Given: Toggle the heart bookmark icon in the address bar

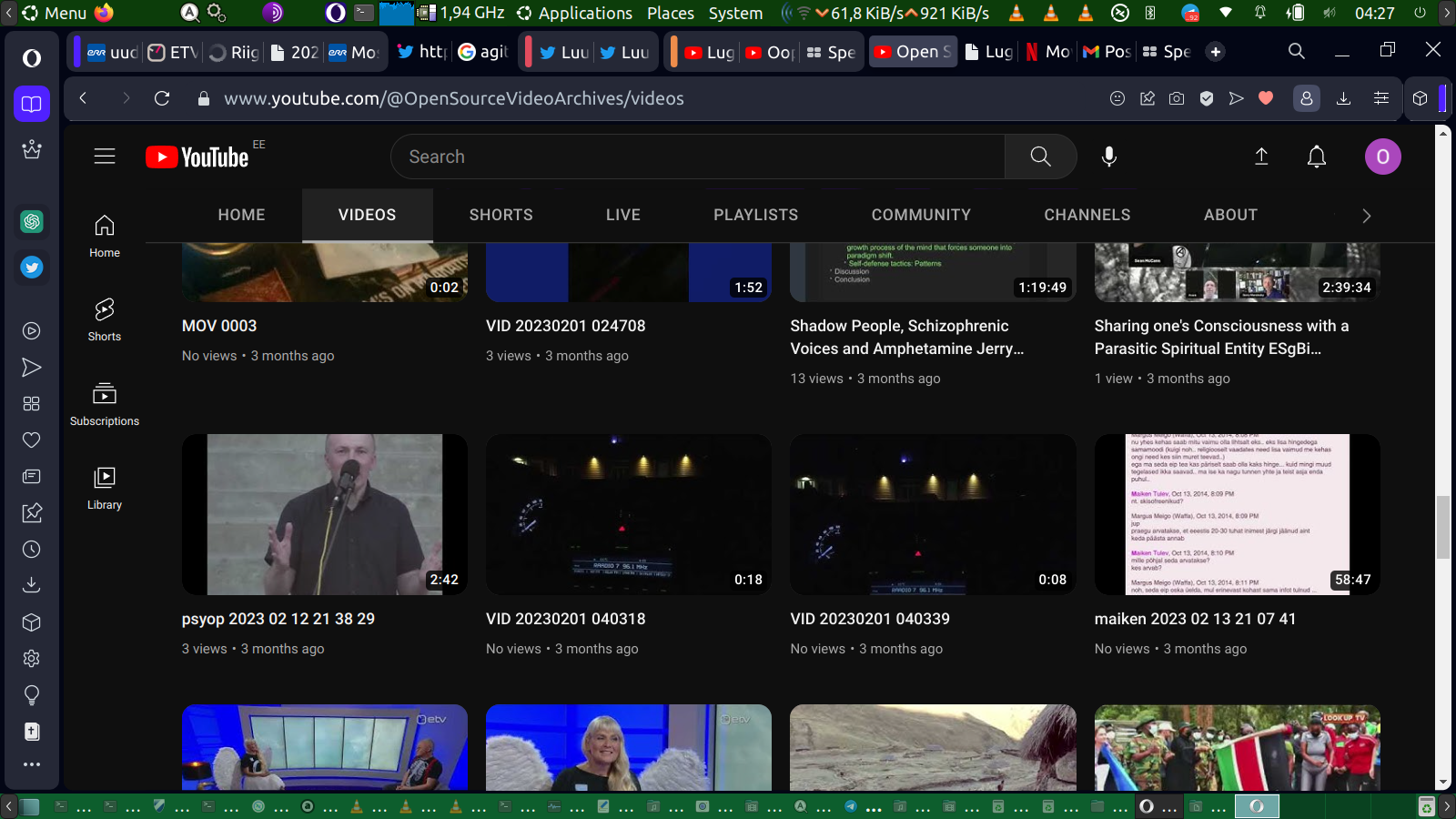Looking at the screenshot, I should [x=1266, y=98].
